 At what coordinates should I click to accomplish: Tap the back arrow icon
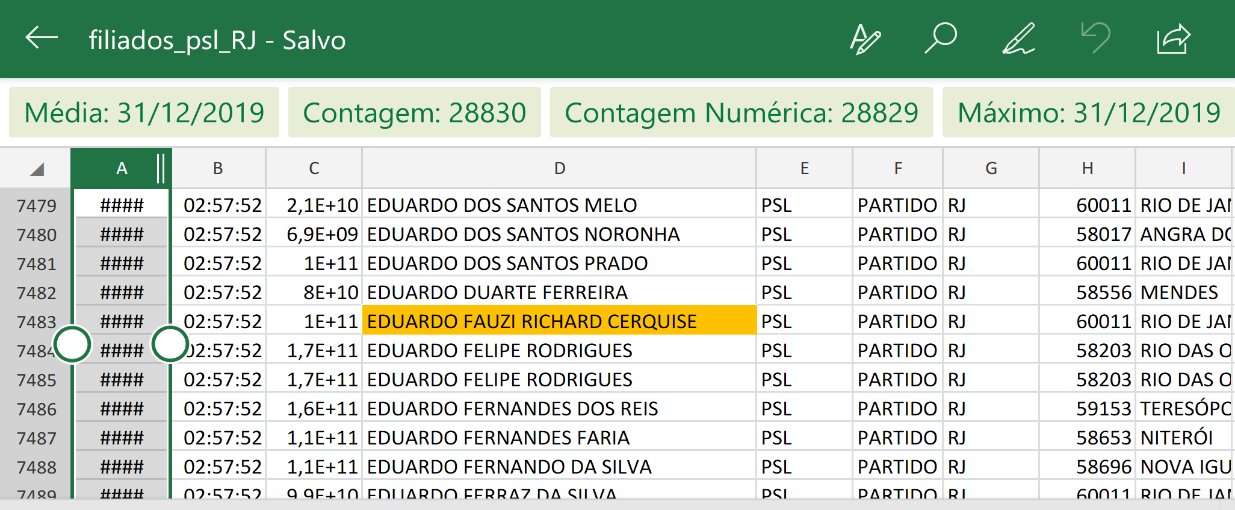41,39
